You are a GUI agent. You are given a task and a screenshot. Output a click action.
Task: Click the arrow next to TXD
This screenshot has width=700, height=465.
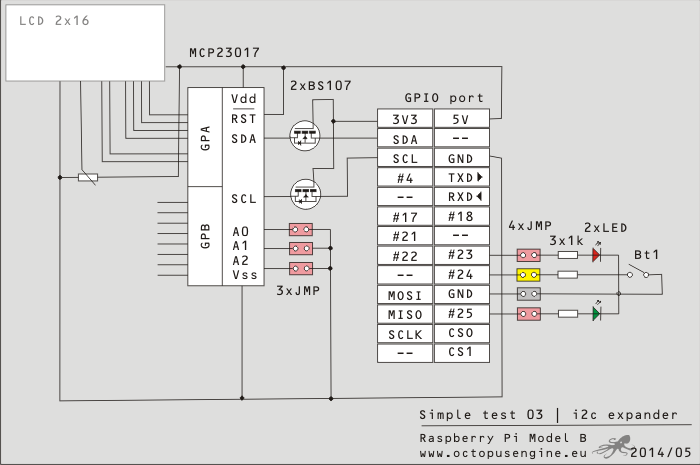tap(480, 177)
